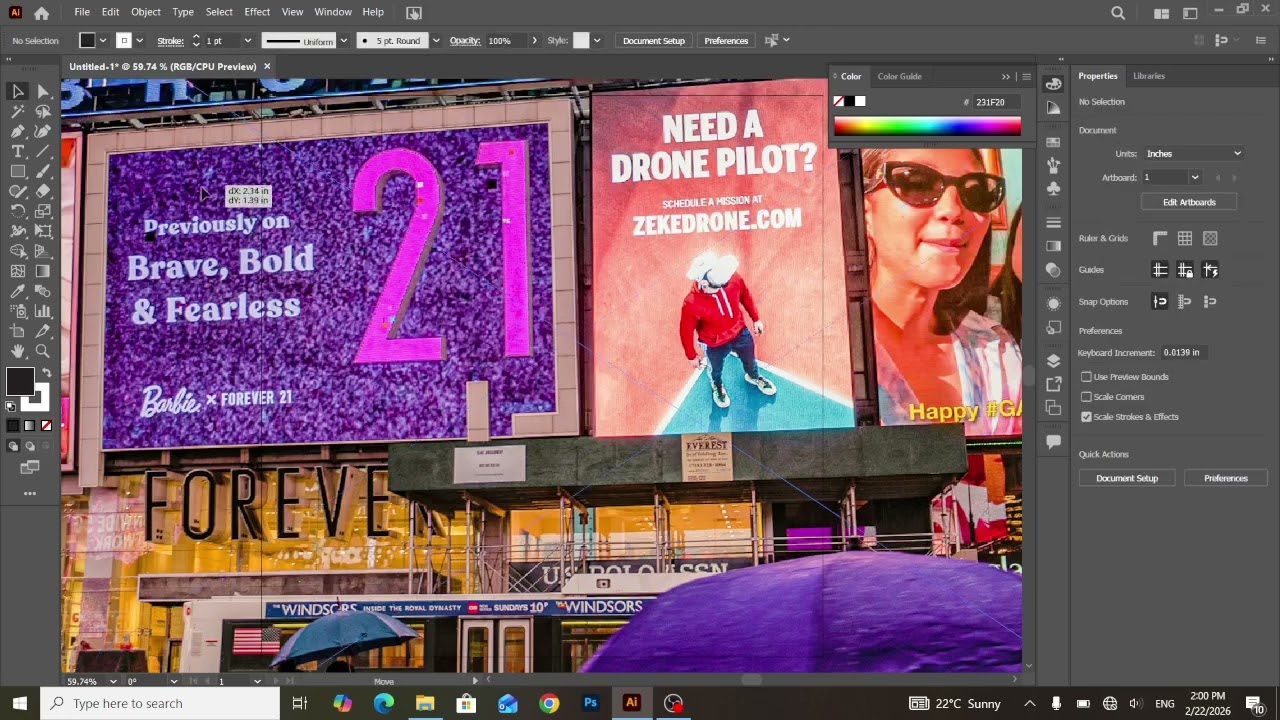The height and width of the screenshot is (720, 1280).
Task: Toggle Show Rulers in Ruler & Grids
Action: (x=1160, y=238)
